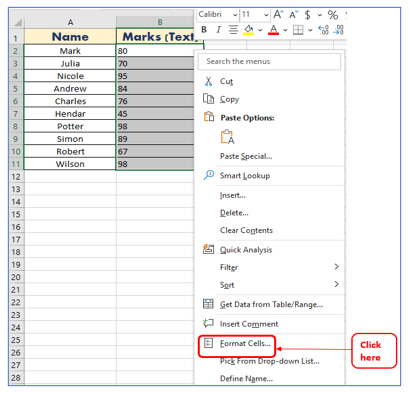Click the Name header cell
Viewport: 410px width, 393px height.
coord(70,36)
